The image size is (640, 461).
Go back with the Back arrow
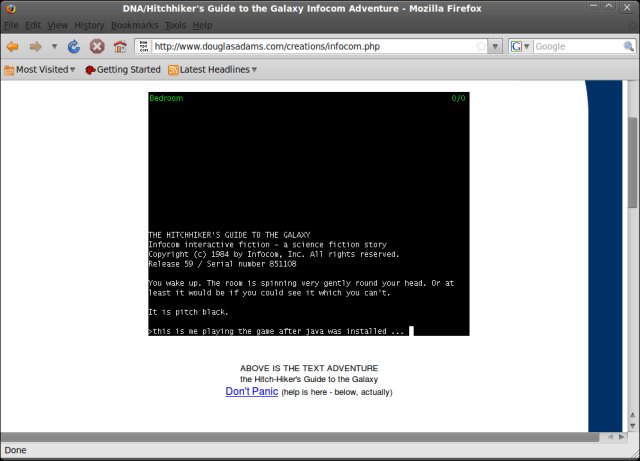tap(13, 47)
